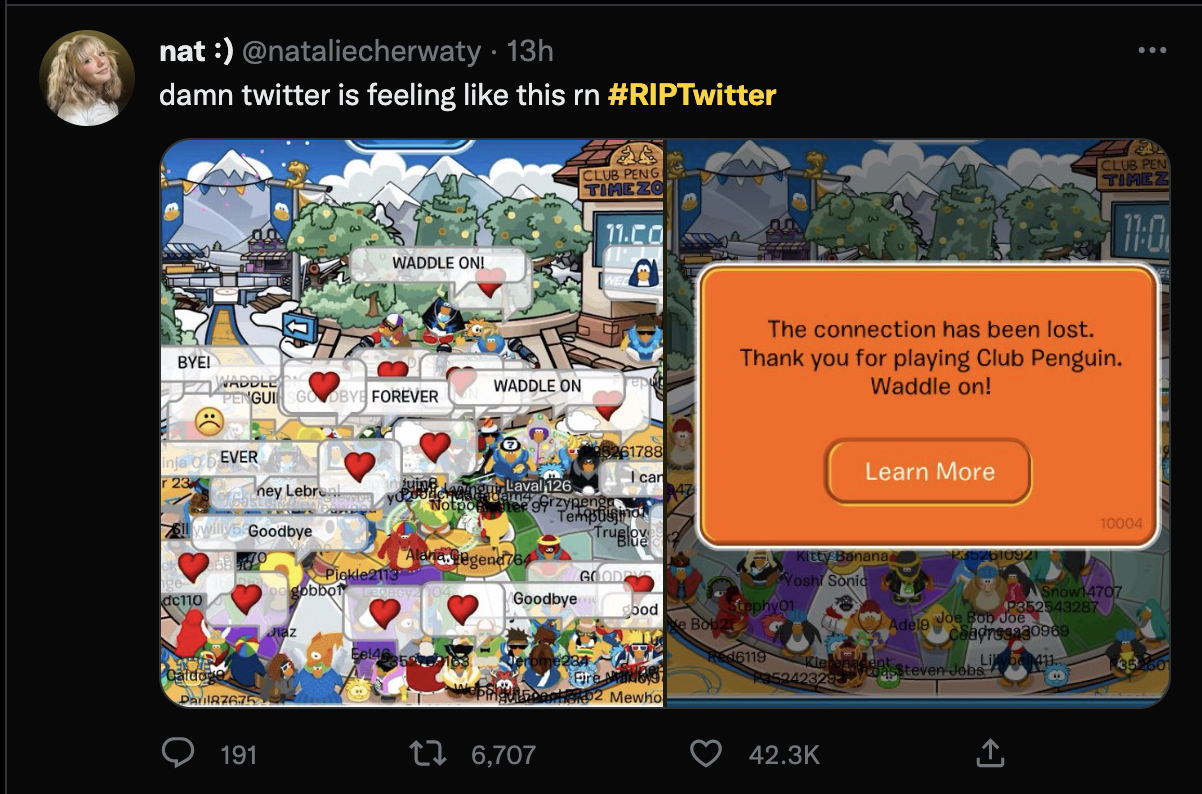Click the 42.3K likes count
Screen dimensions: 1202x794
[784, 754]
